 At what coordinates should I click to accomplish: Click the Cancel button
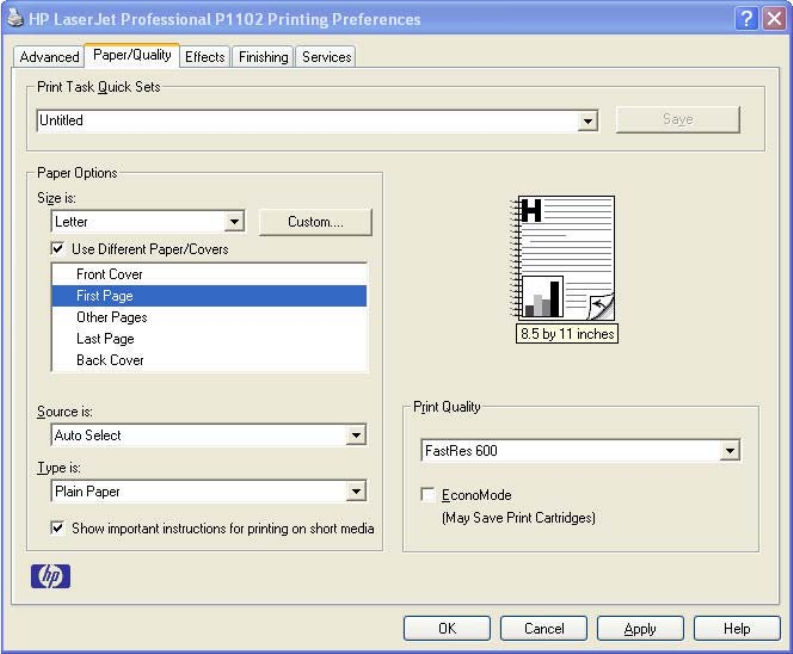544,628
